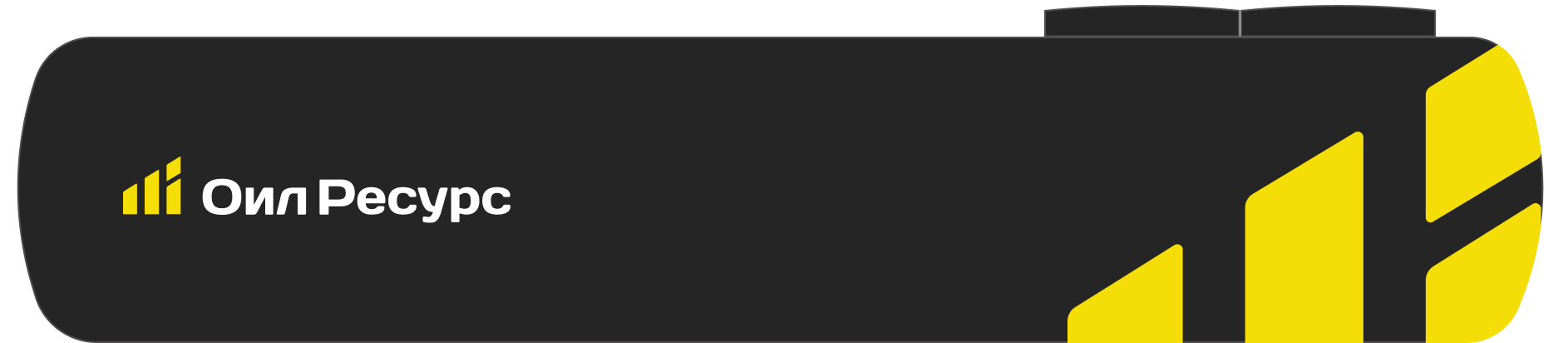Image resolution: width=1568 pixels, height=343 pixels.
Task: Click the divider between the two top tabs
Action: point(1240,23)
